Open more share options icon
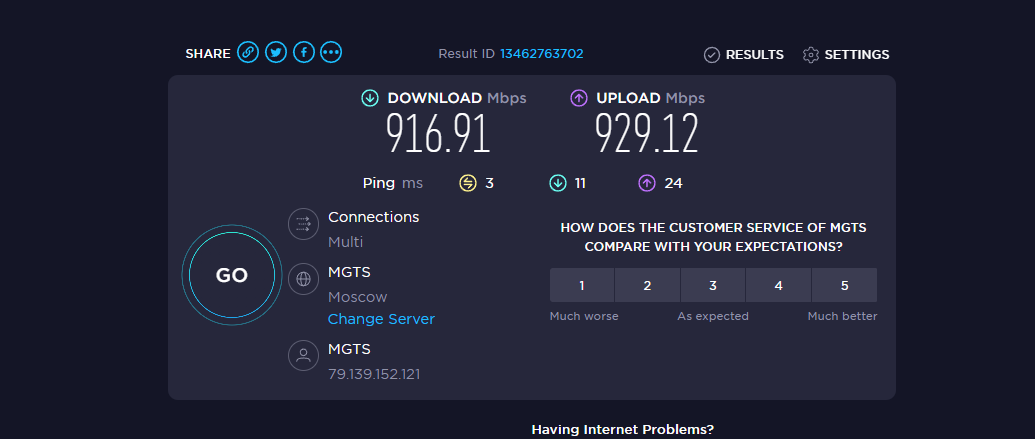The image size is (1035, 439). pyautogui.click(x=331, y=53)
